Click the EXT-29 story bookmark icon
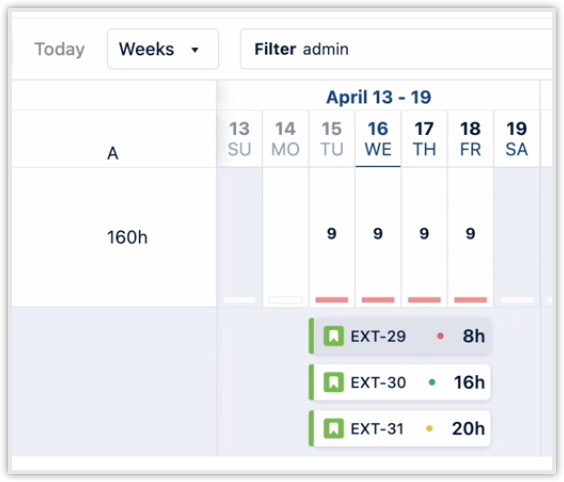This screenshot has height=482, width=564. coord(333,336)
